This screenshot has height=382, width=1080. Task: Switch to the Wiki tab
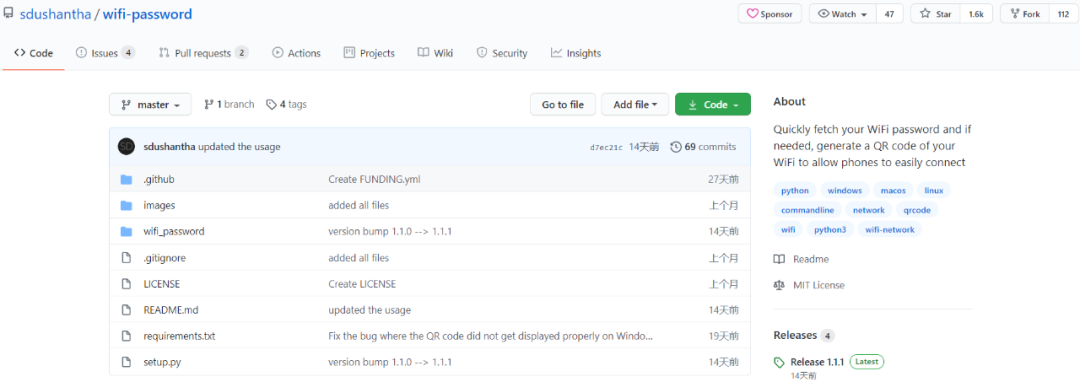435,53
